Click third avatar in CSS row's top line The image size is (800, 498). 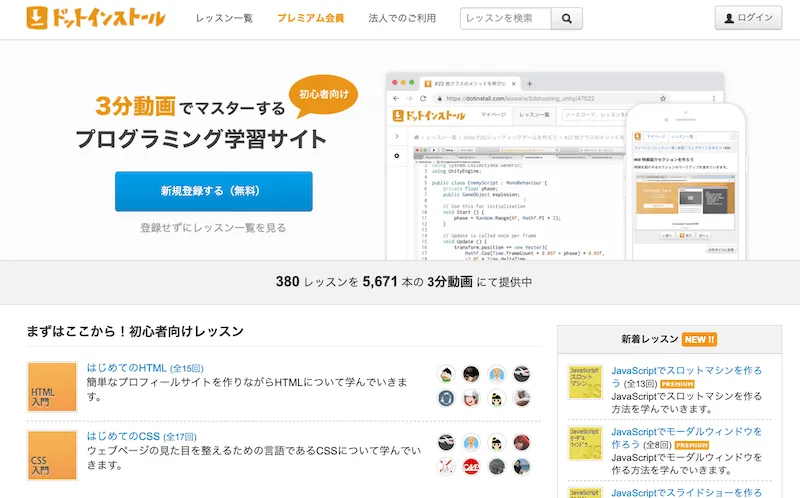tap(496, 442)
